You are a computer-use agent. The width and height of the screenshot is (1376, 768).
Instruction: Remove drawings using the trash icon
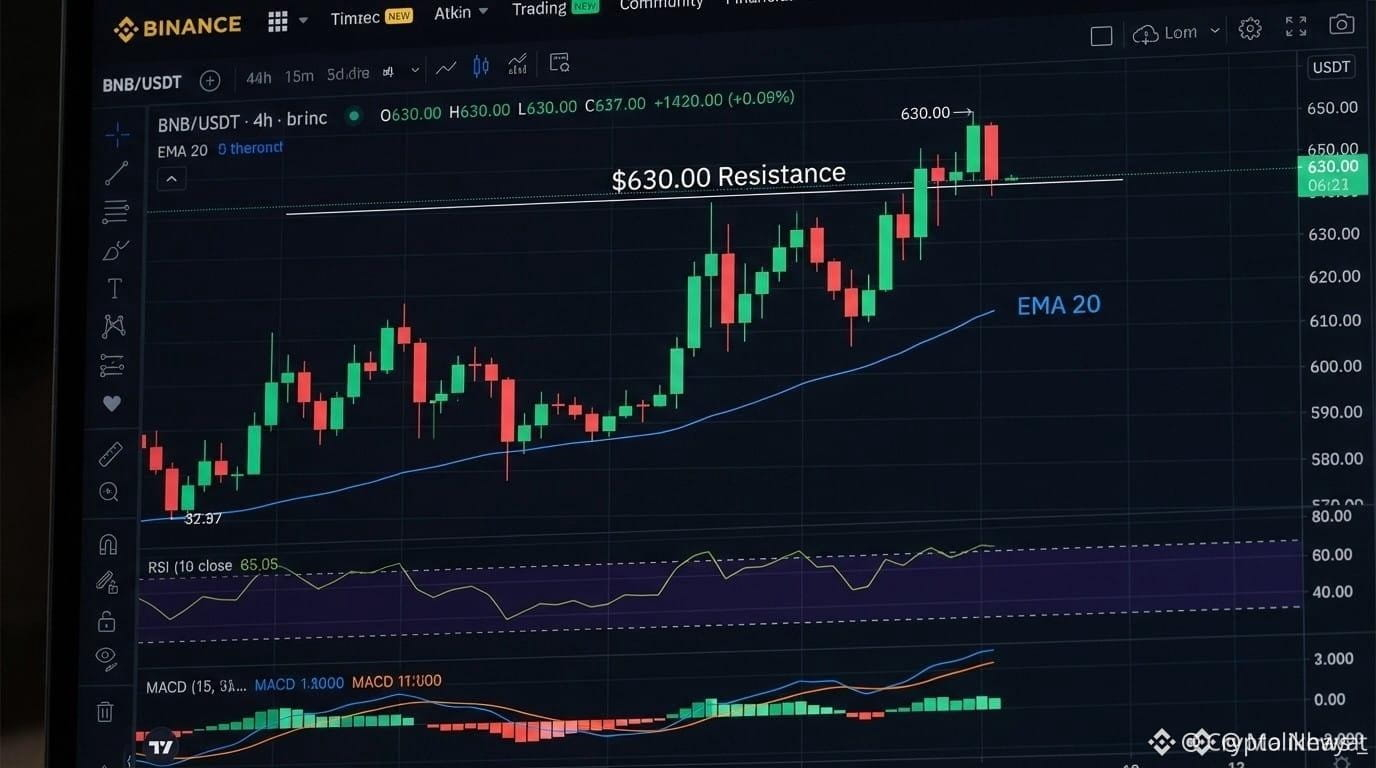tap(105, 712)
